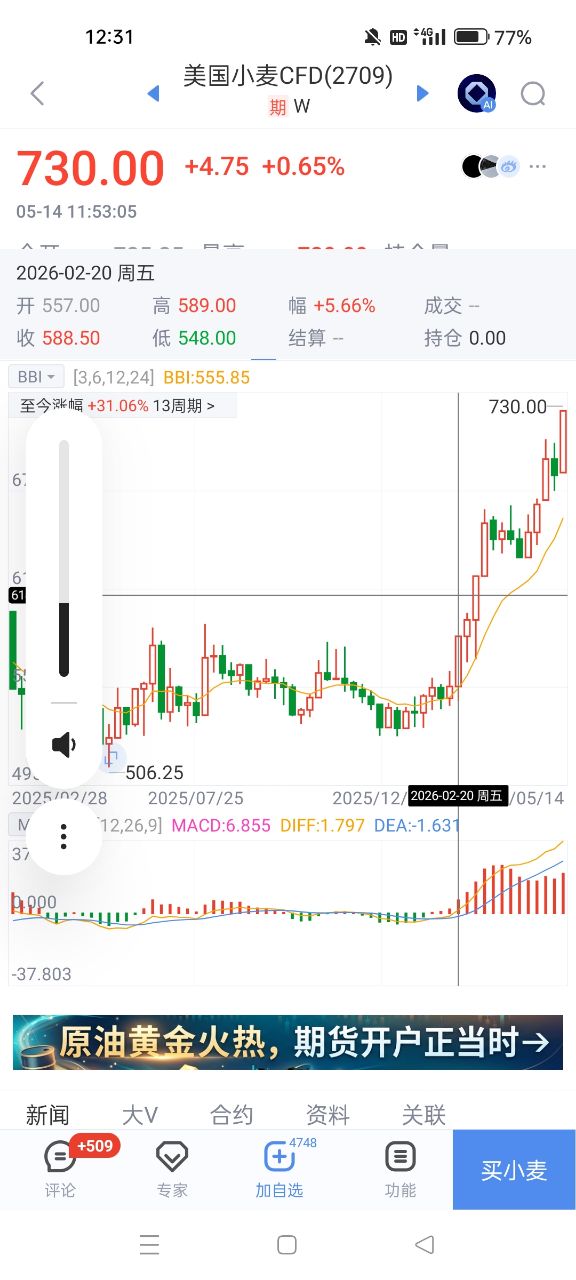Open the search magnifier icon
The image size is (576, 1280).
point(533,94)
